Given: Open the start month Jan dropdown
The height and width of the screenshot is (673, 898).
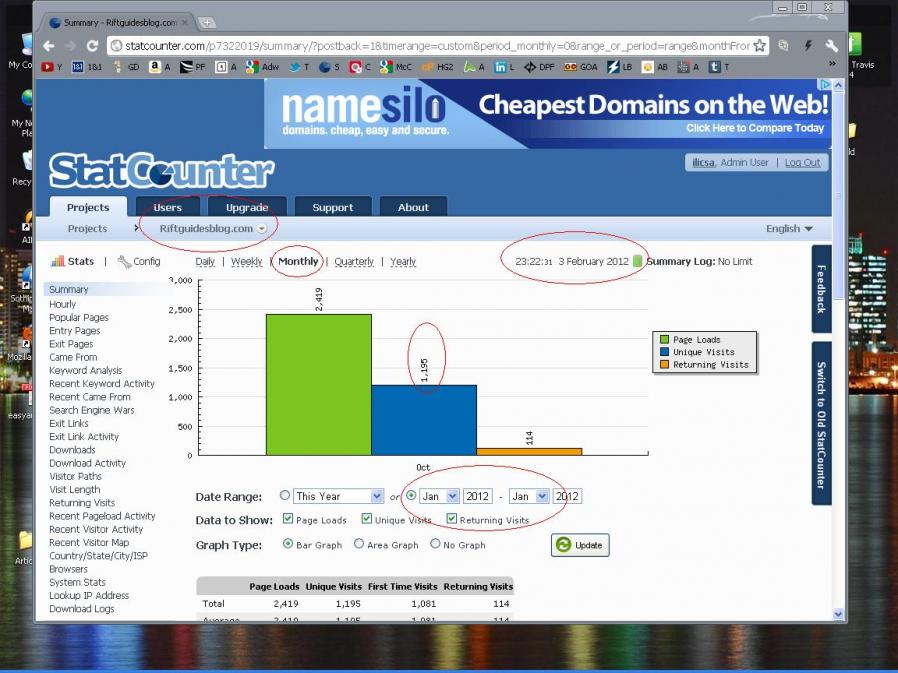Looking at the screenshot, I should pos(439,496).
